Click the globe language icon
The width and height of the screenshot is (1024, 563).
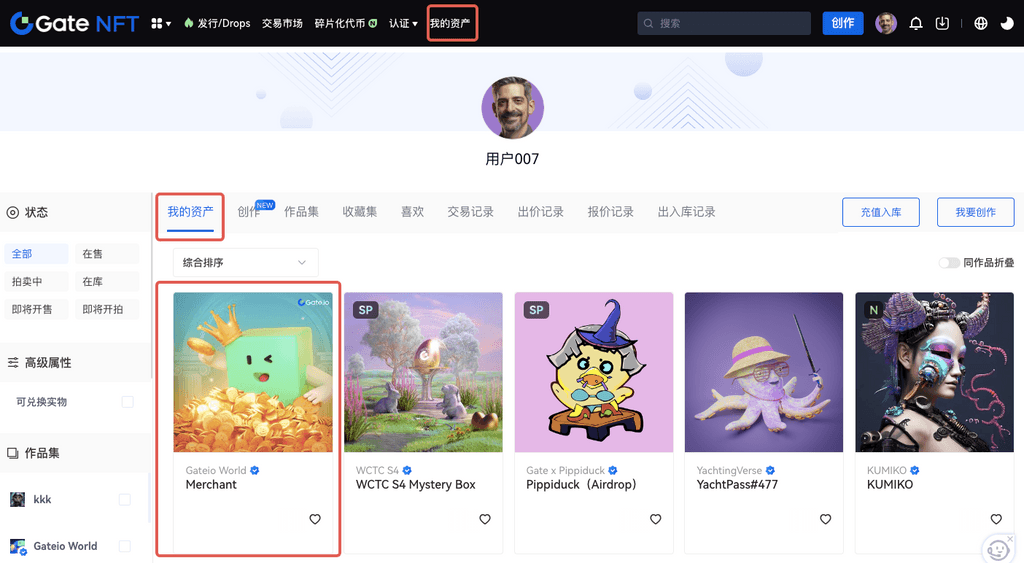coord(980,23)
